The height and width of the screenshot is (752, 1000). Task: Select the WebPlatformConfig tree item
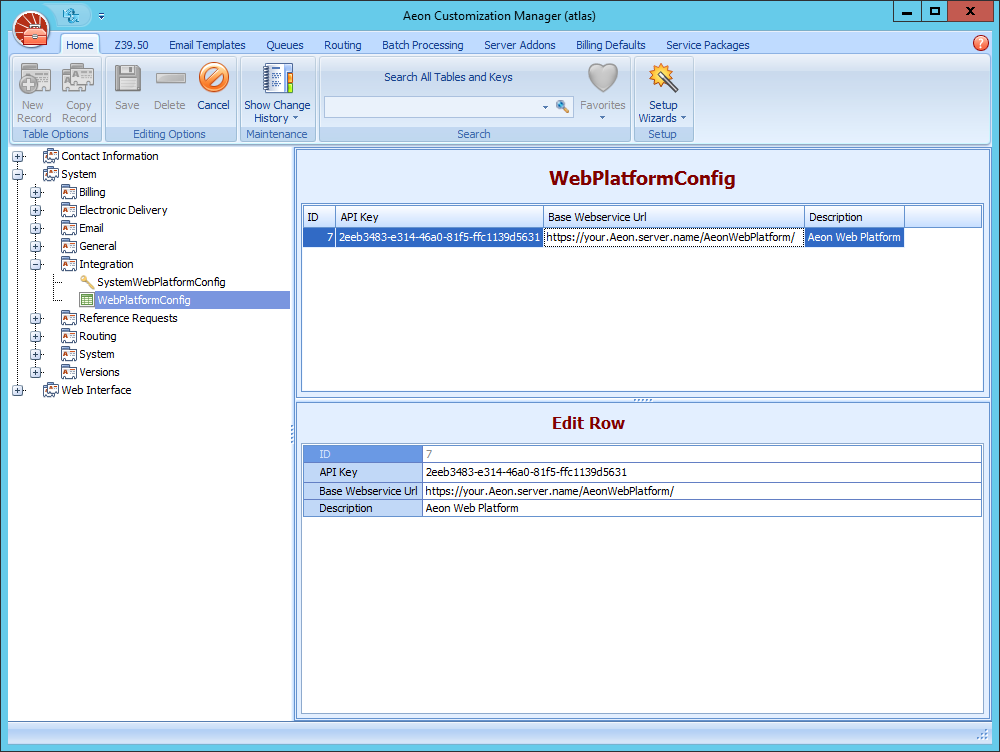142,300
